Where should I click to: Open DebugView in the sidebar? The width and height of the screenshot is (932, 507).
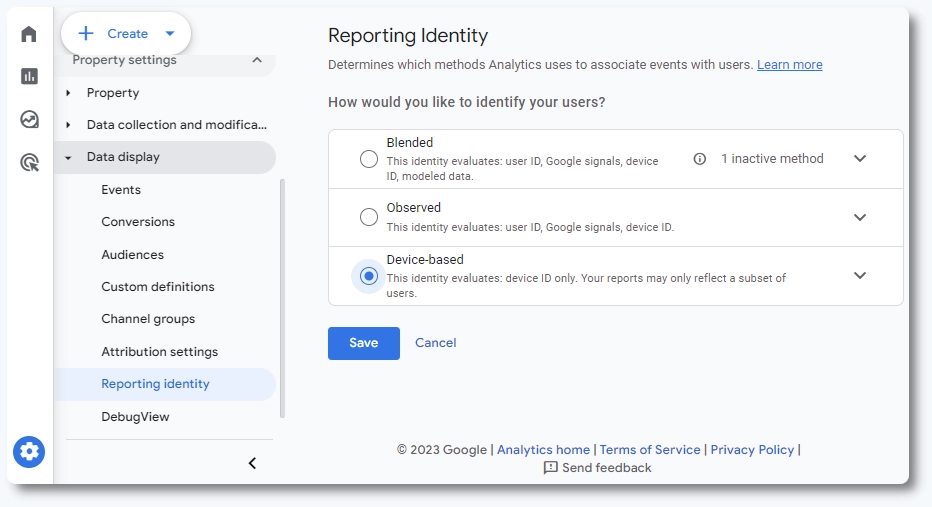135,417
